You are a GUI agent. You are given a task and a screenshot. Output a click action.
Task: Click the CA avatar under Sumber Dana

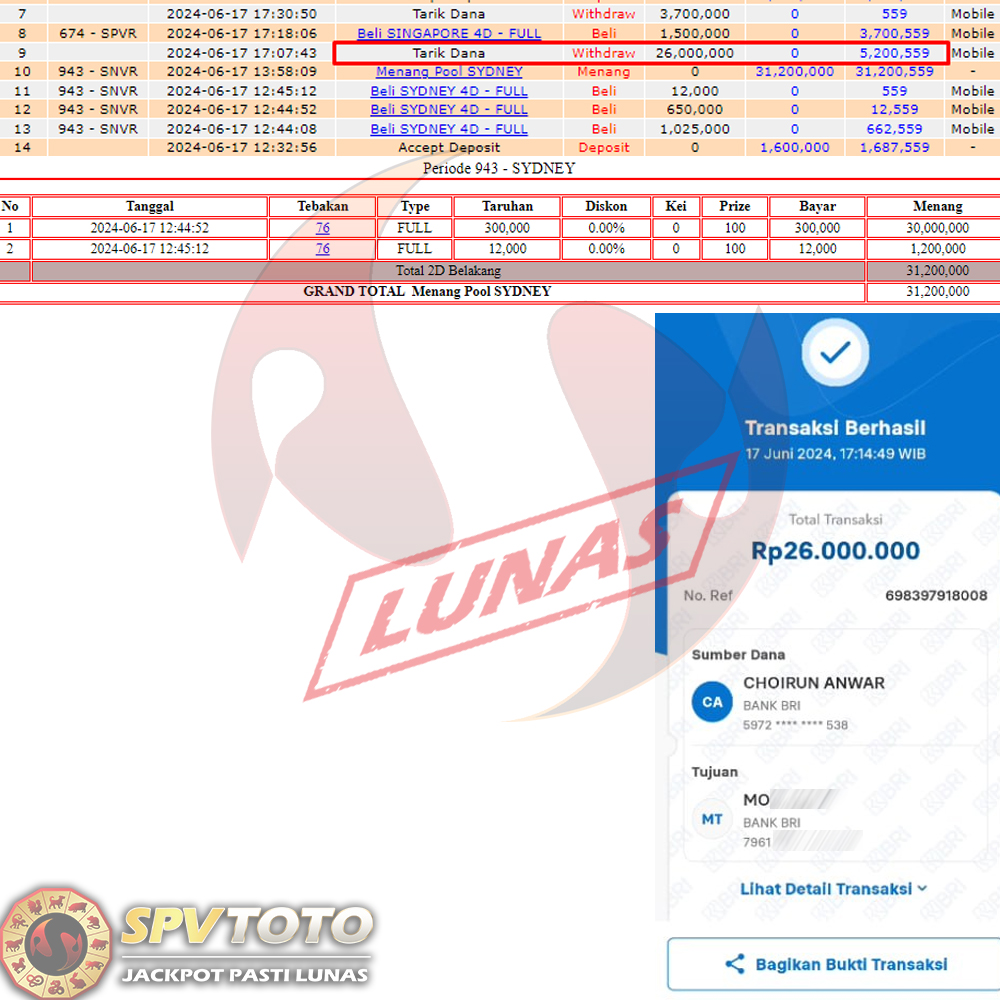712,702
